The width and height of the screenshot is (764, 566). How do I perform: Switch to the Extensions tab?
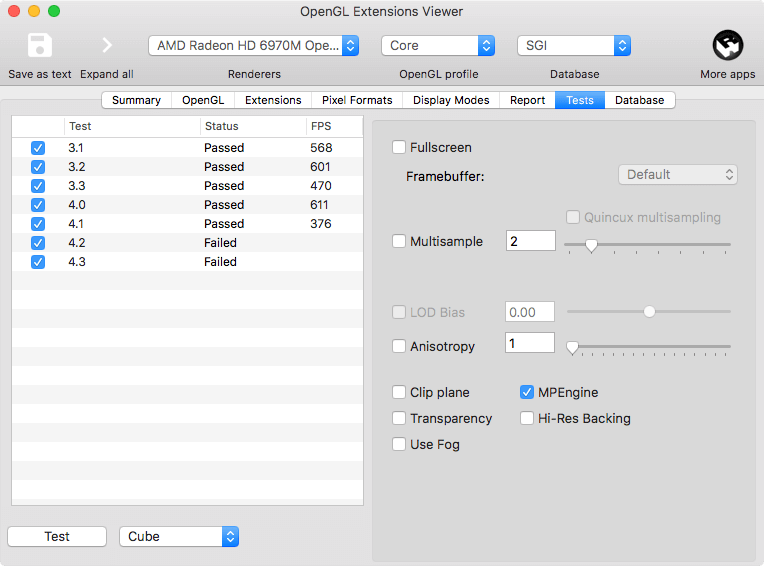[273, 100]
